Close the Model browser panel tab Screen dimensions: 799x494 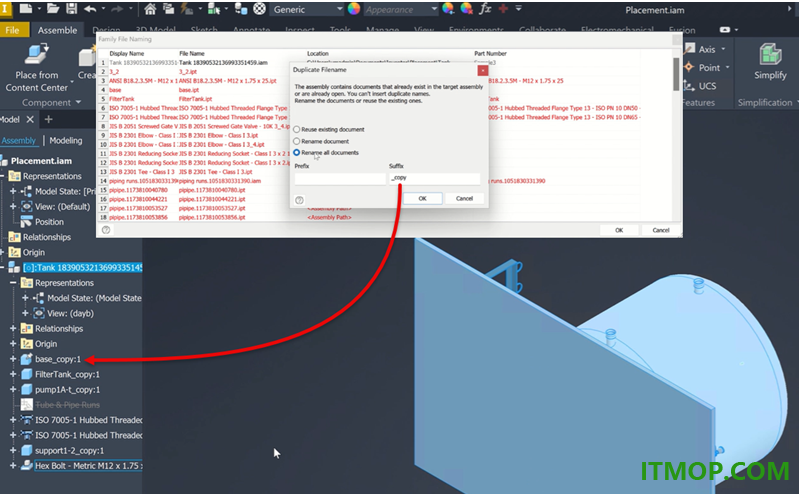30,119
